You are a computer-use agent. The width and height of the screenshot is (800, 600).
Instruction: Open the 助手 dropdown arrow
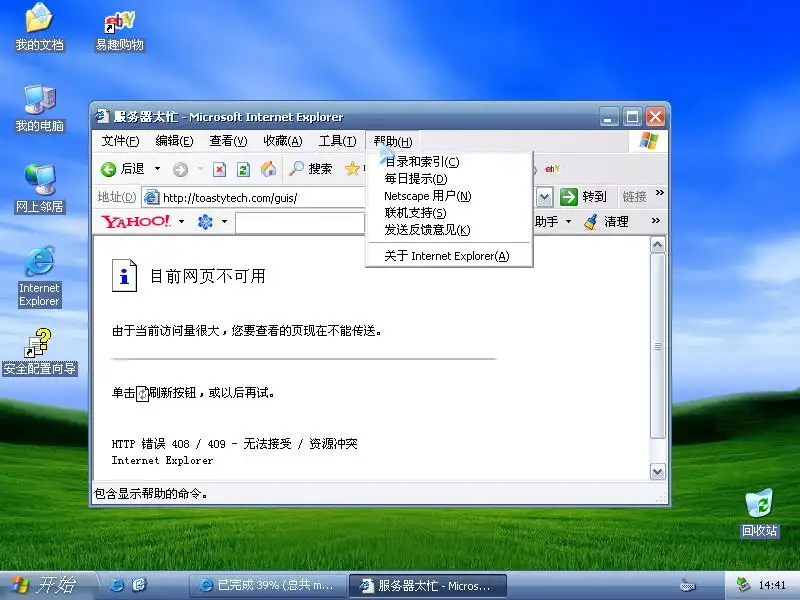568,221
